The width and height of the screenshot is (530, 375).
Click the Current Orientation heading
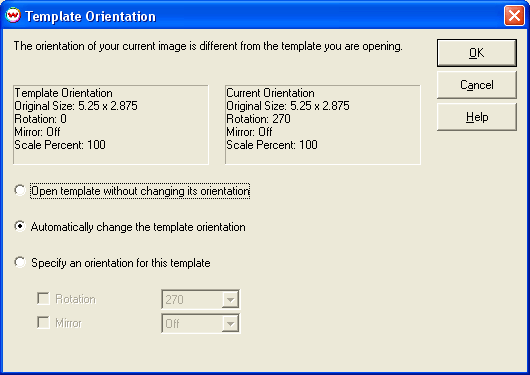270,93
